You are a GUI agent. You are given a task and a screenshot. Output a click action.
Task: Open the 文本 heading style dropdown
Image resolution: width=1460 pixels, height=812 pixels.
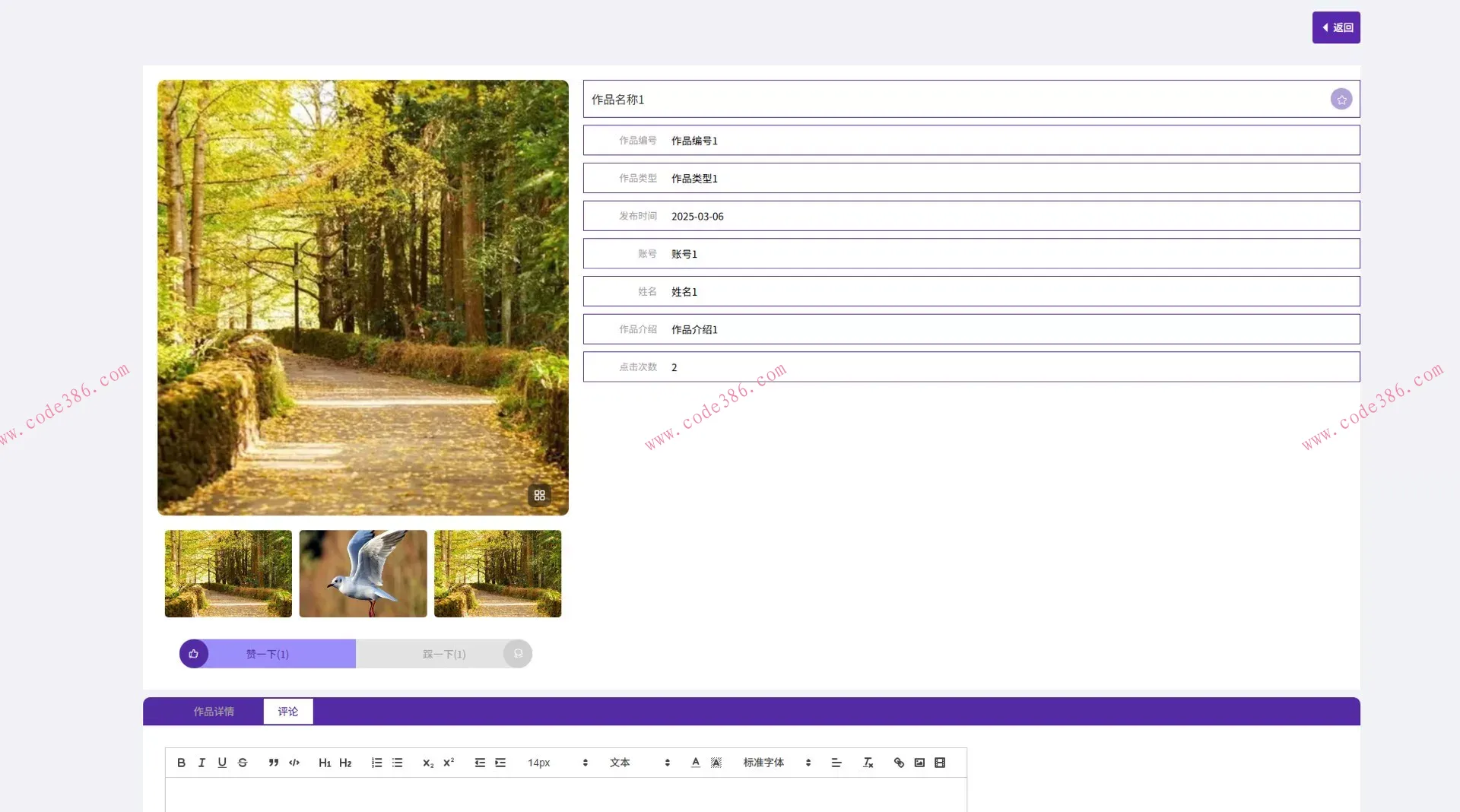pos(640,763)
